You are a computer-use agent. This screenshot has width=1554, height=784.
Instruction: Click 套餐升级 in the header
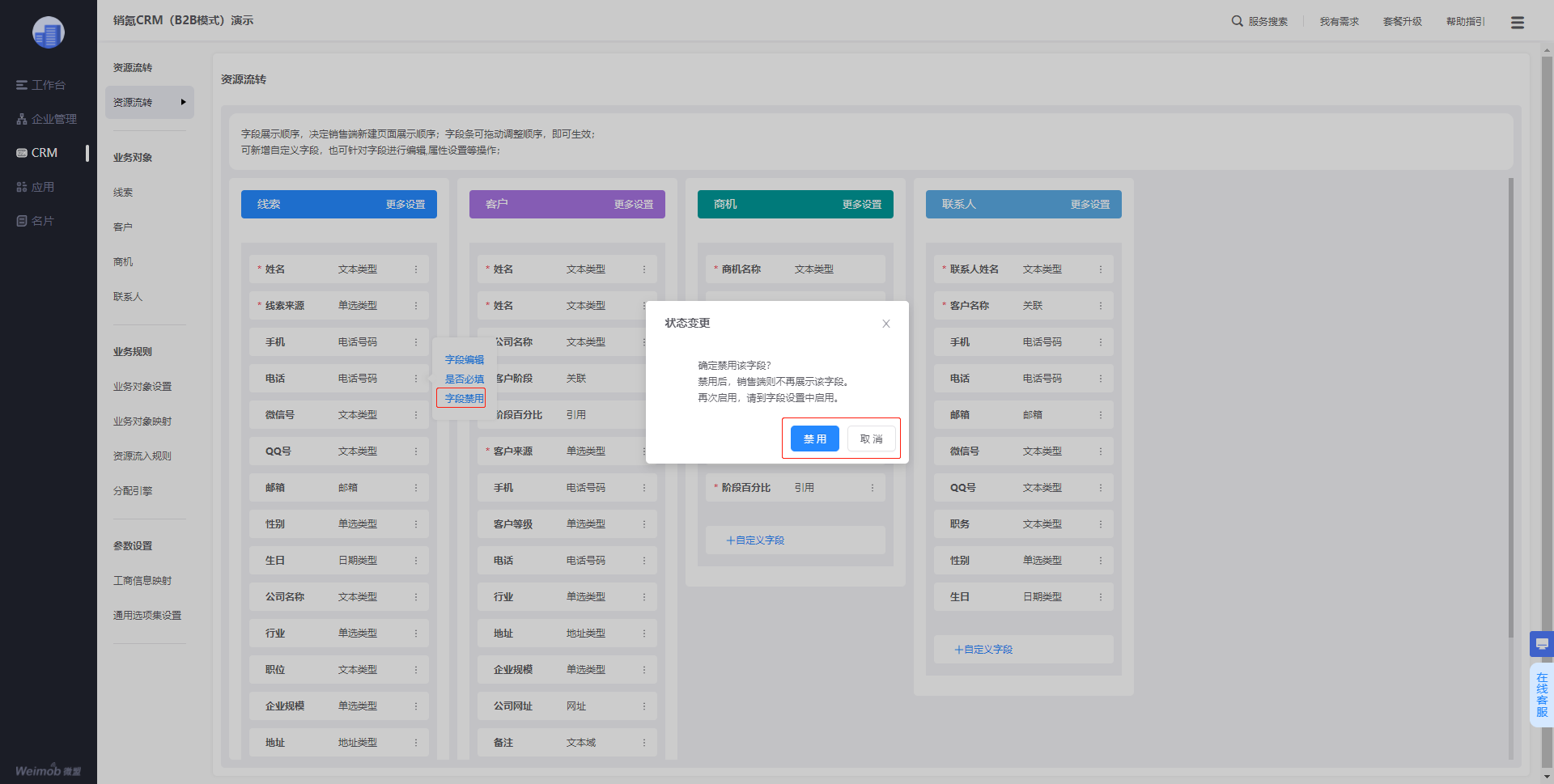(1402, 22)
